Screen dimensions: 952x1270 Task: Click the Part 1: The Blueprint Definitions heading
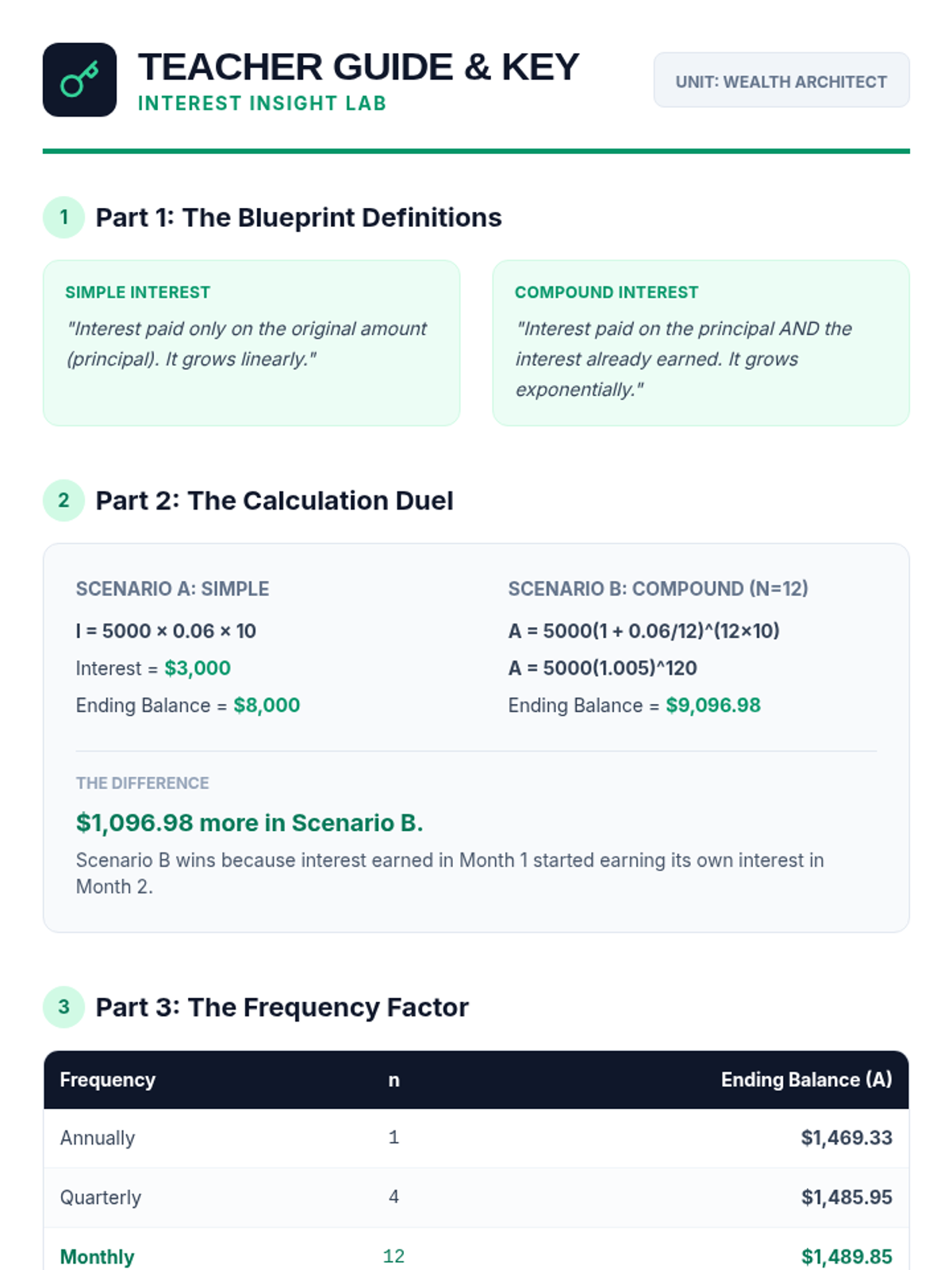coord(298,217)
